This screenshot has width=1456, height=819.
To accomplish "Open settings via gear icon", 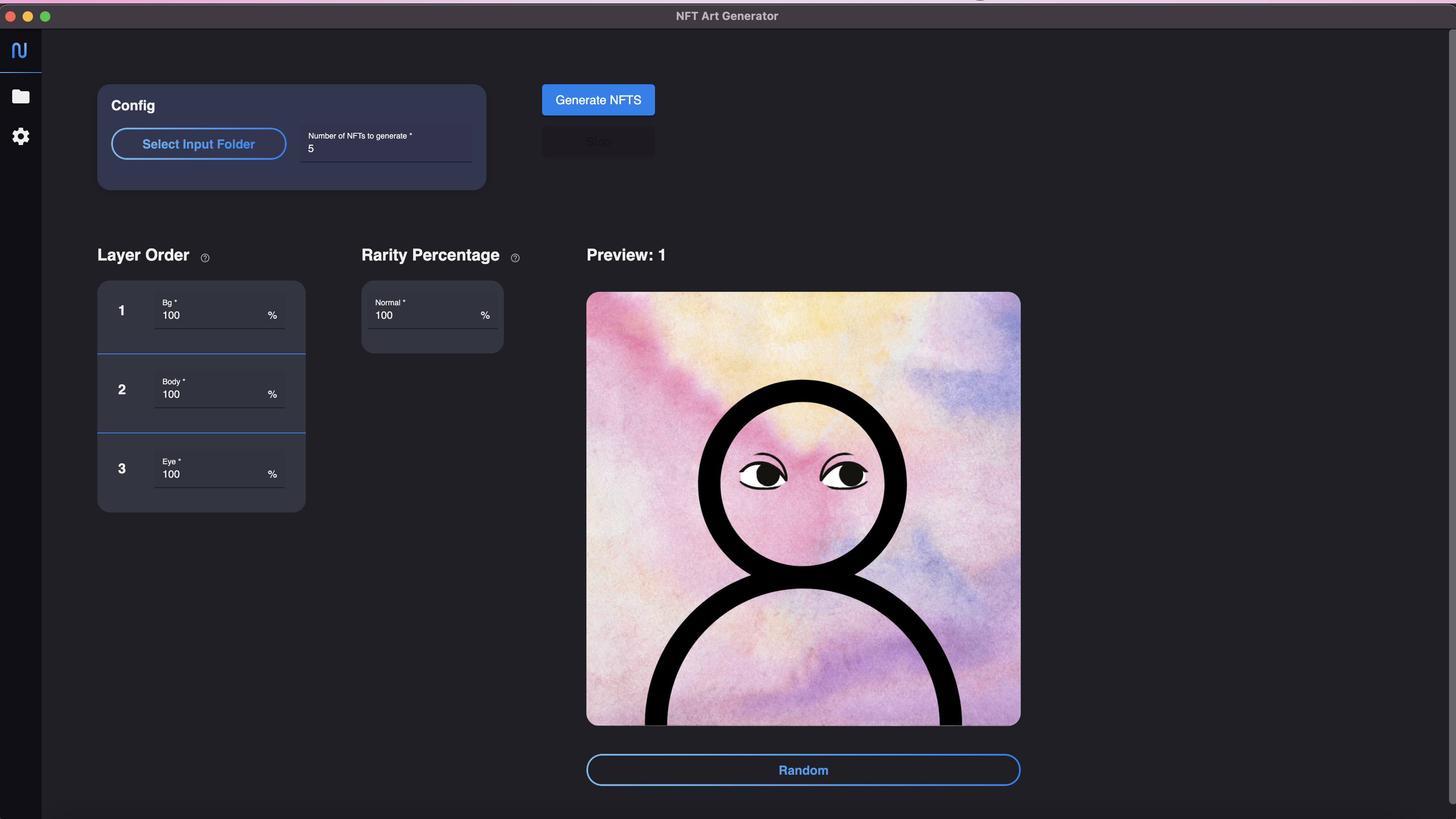I will (21, 136).
